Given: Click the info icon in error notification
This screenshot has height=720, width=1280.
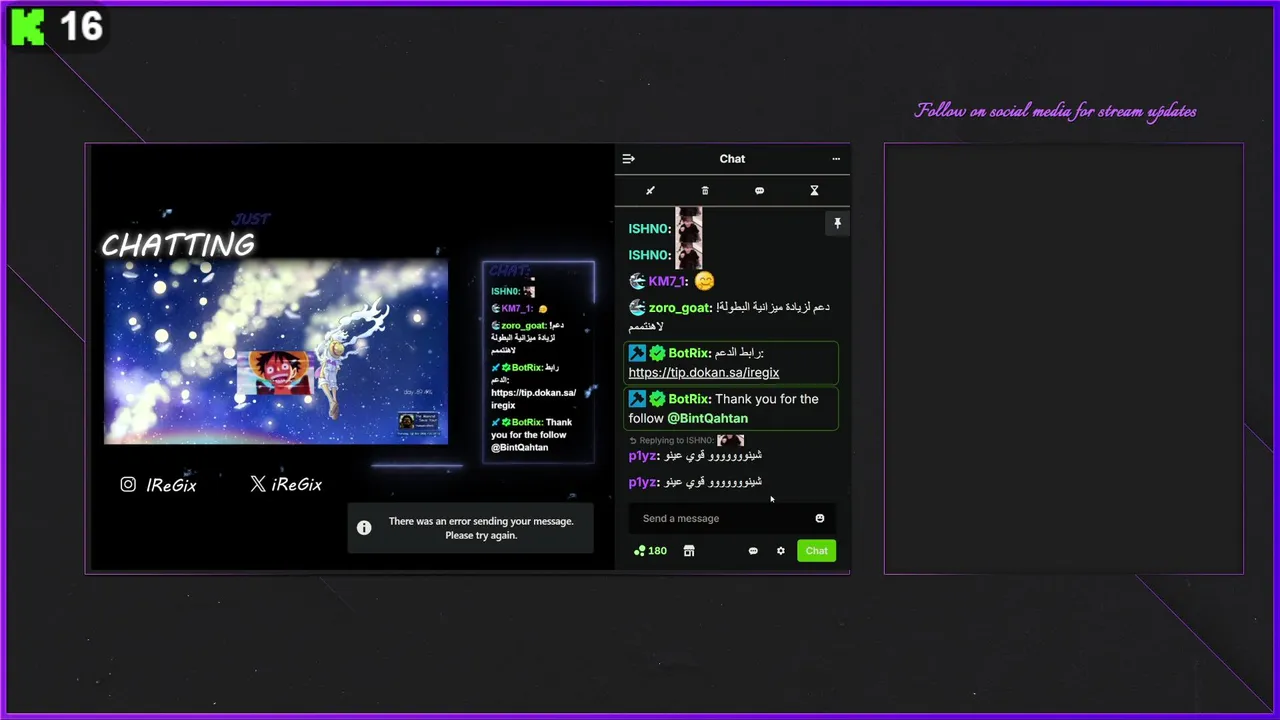Looking at the screenshot, I should click(364, 528).
